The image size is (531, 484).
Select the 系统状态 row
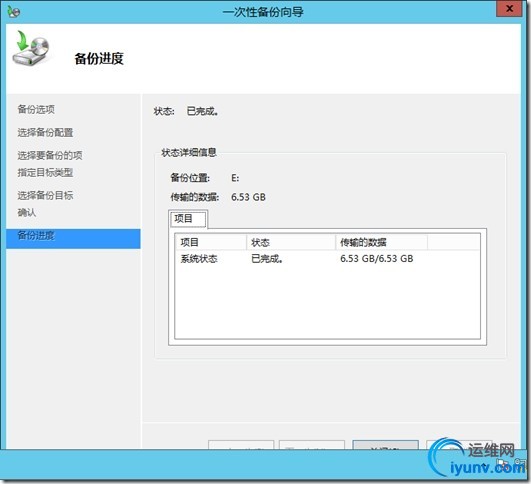(327, 259)
